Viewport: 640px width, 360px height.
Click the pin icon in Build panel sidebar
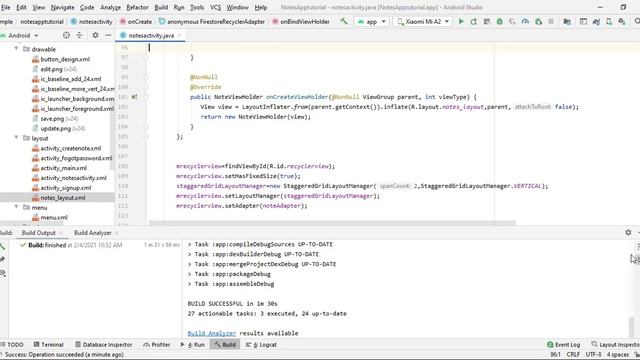2,259
